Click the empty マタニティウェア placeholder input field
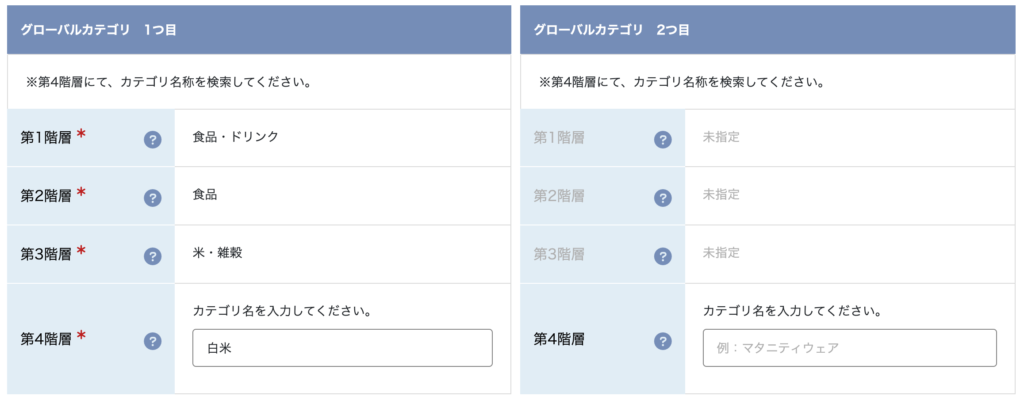Viewport: 1024px width, 400px height. pyautogui.click(x=850, y=348)
